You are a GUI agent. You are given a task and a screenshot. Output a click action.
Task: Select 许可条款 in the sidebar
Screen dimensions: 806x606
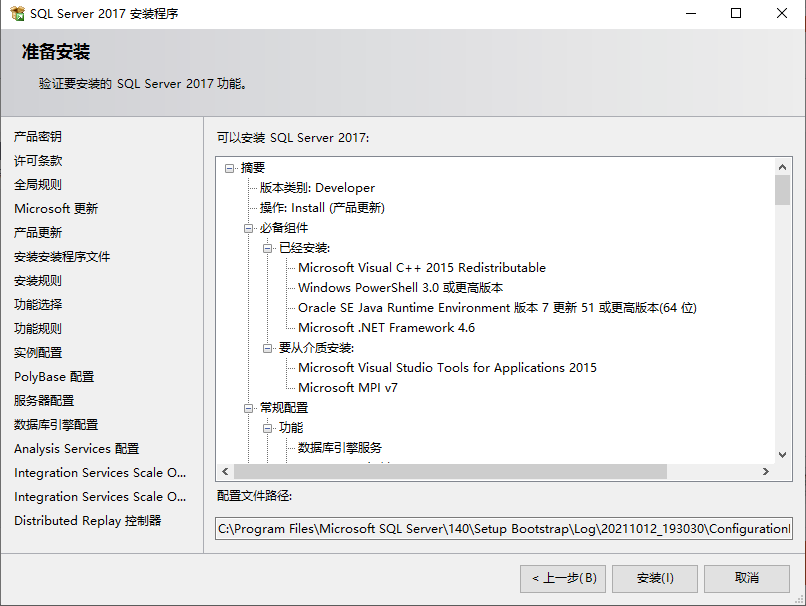click(x=37, y=160)
